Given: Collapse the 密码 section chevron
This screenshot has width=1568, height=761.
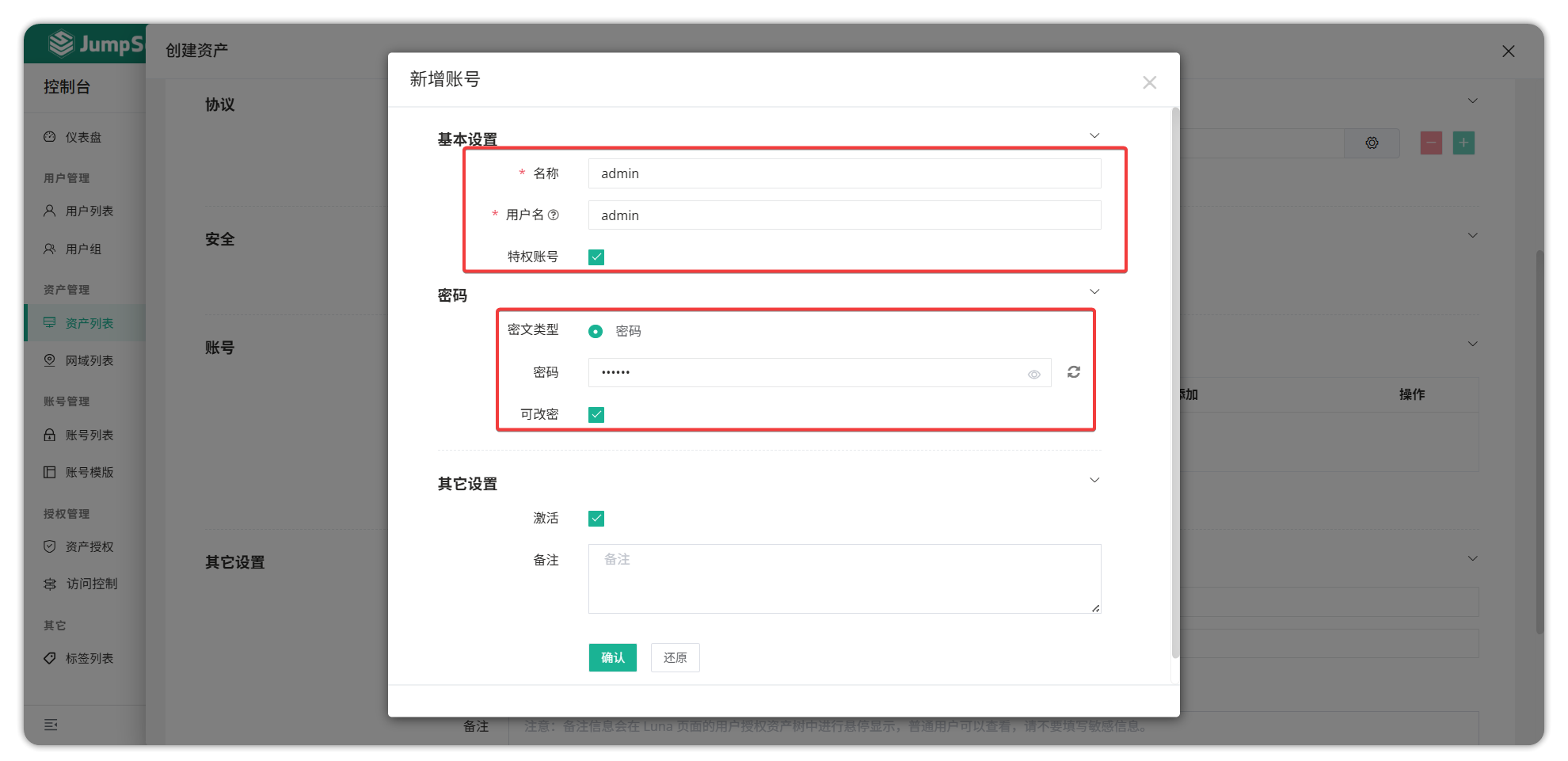Looking at the screenshot, I should click(x=1094, y=292).
